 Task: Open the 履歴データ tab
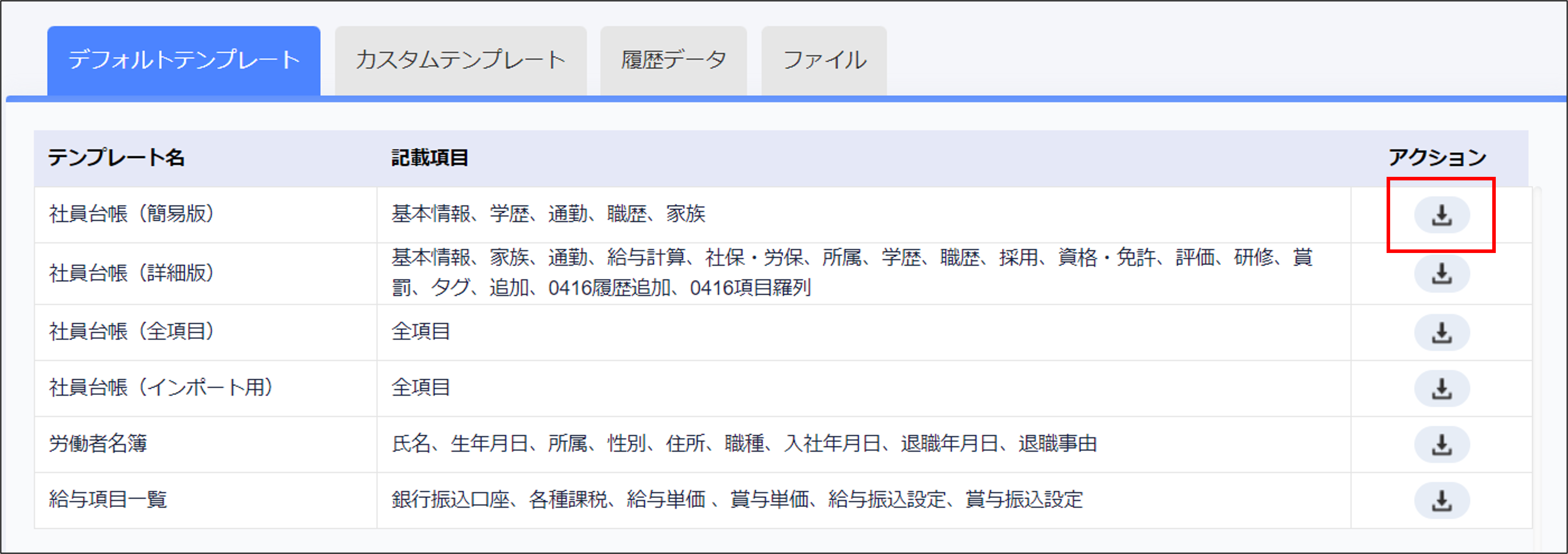673,59
